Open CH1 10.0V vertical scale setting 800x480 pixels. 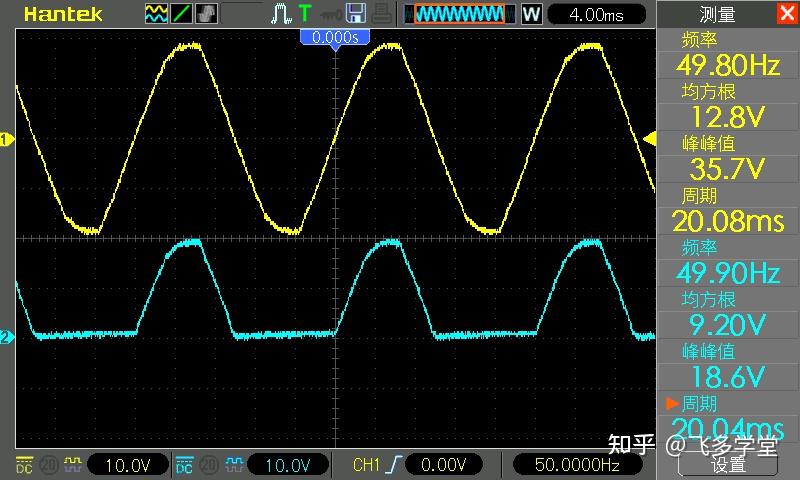click(128, 465)
